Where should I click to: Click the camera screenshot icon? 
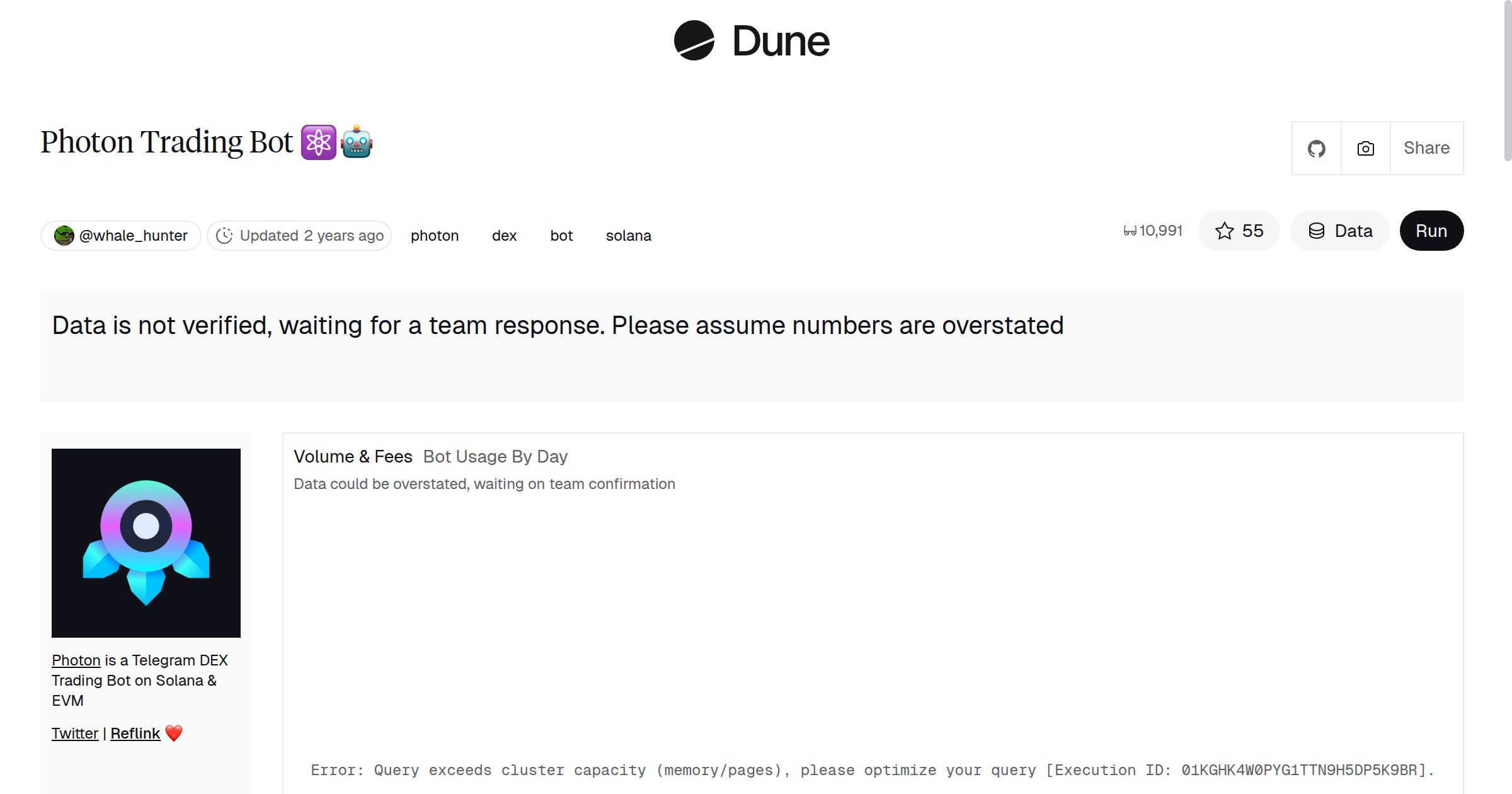pyautogui.click(x=1365, y=147)
